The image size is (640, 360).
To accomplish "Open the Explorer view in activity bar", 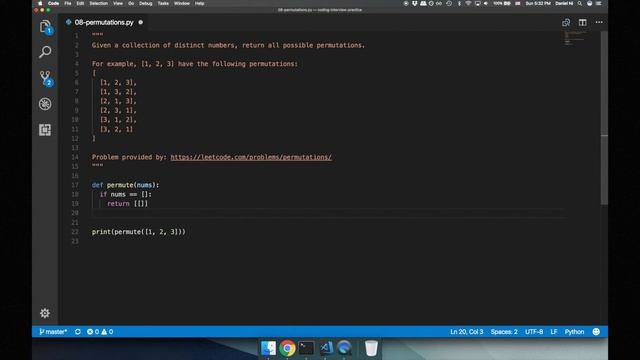I will coord(45,27).
